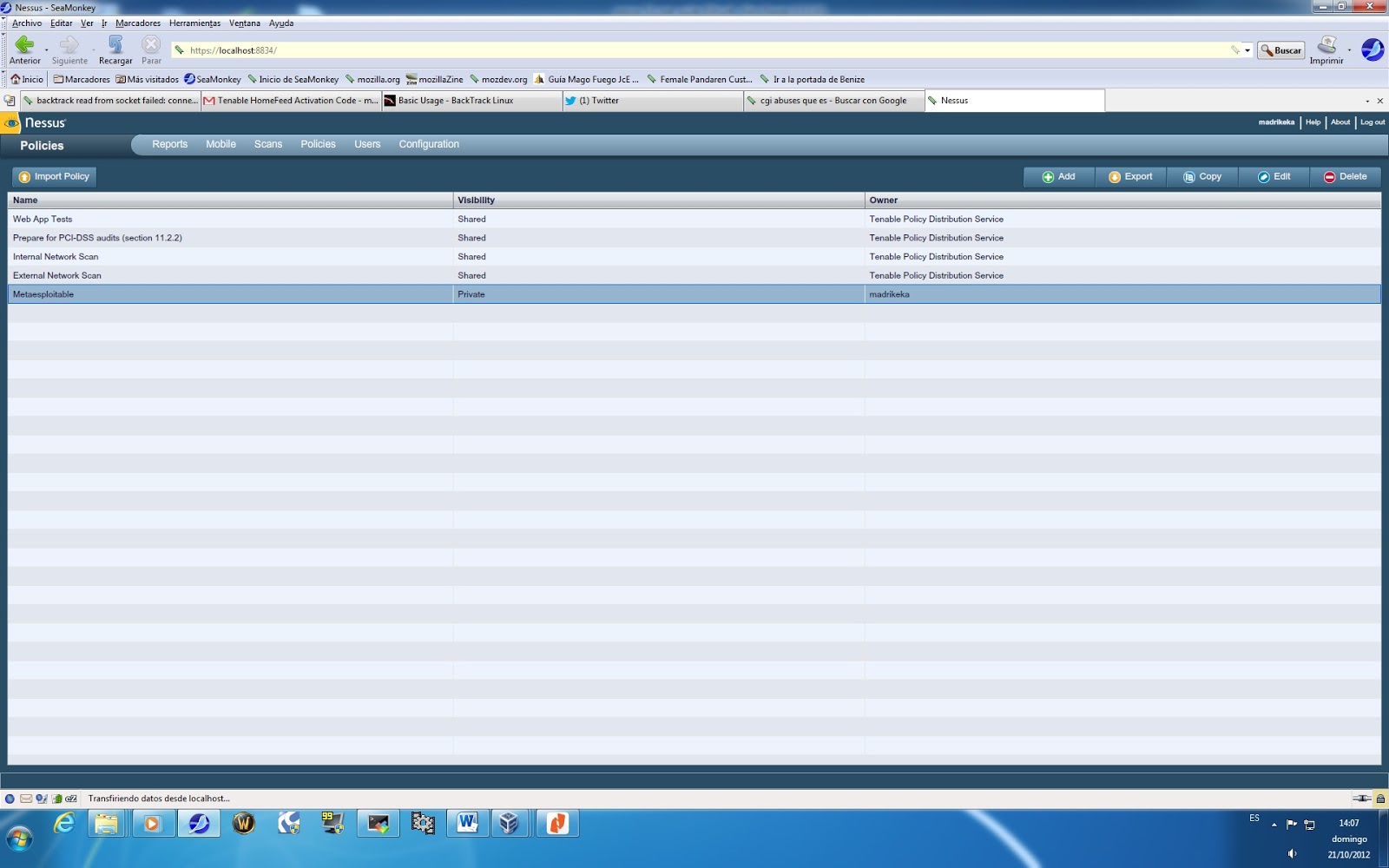
Task: Show hidden system tray icons
Action: click(1274, 825)
